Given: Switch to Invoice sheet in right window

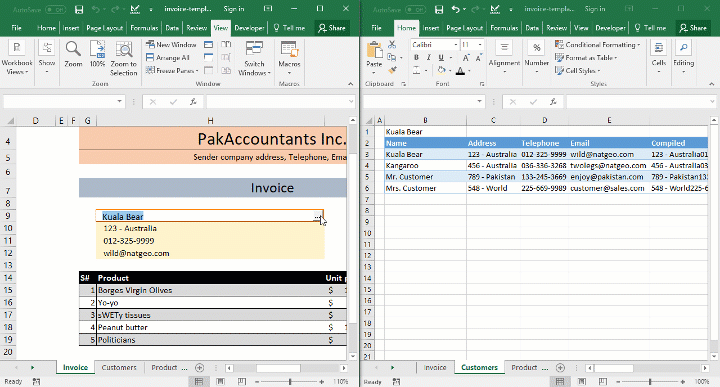Looking at the screenshot, I should click(435, 367).
